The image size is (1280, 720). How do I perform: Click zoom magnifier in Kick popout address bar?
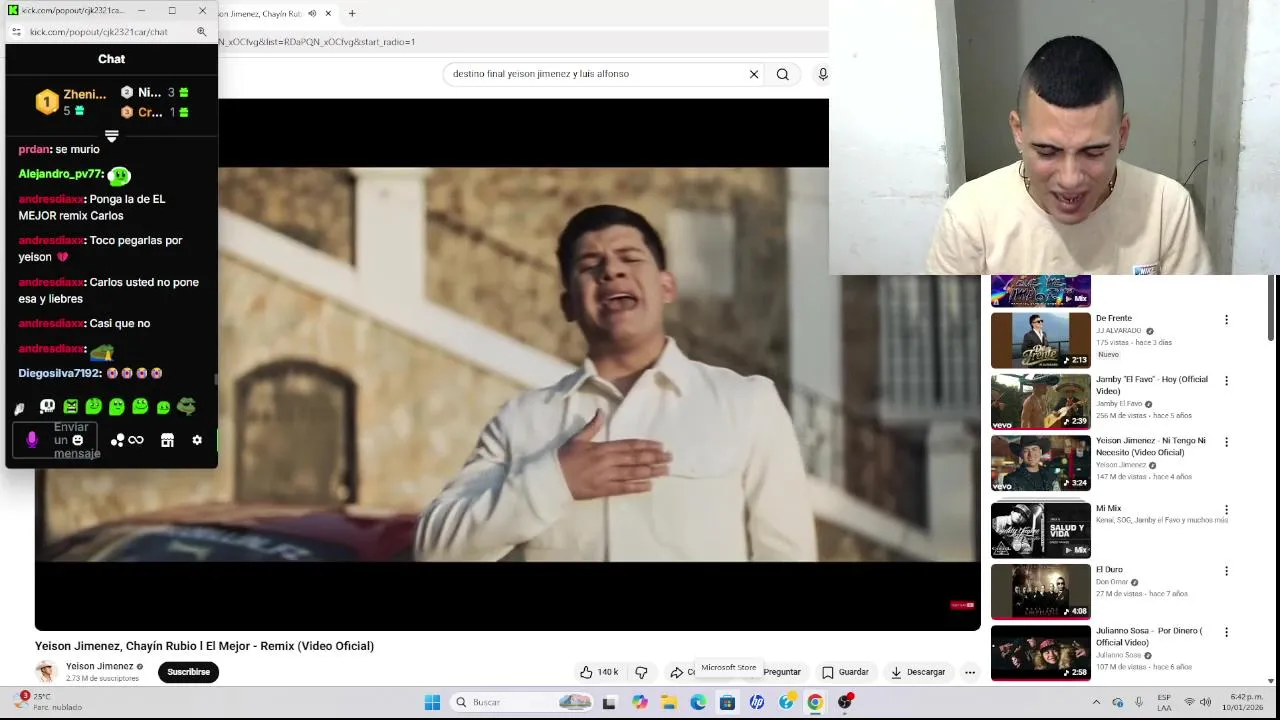tap(201, 32)
